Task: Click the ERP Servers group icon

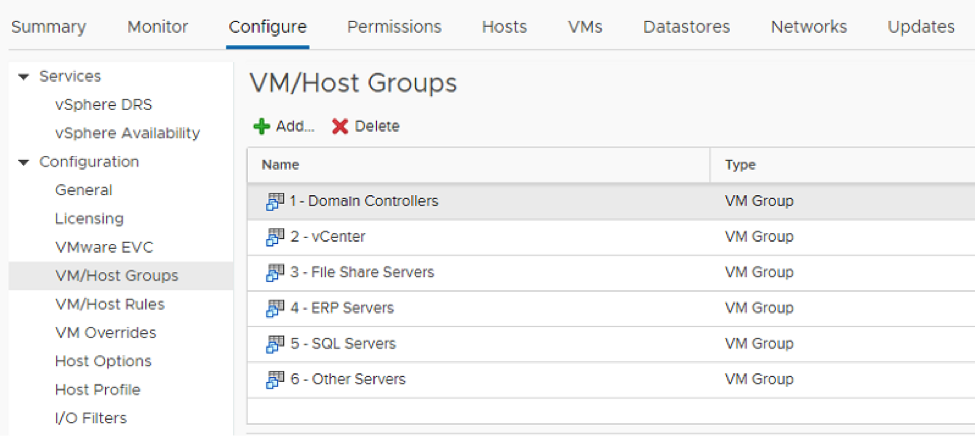Action: [x=275, y=308]
